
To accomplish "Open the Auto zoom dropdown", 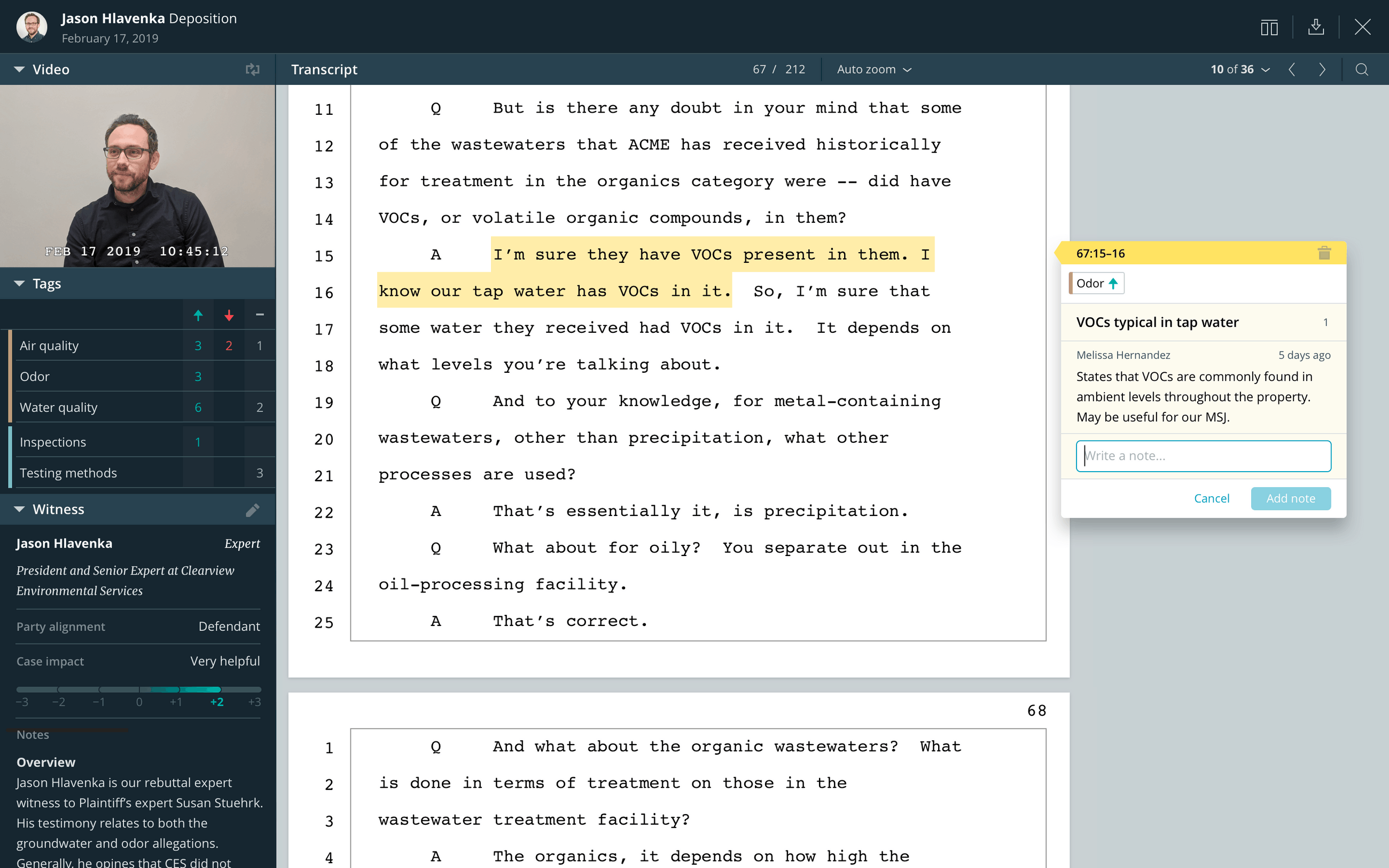I will tap(873, 69).
